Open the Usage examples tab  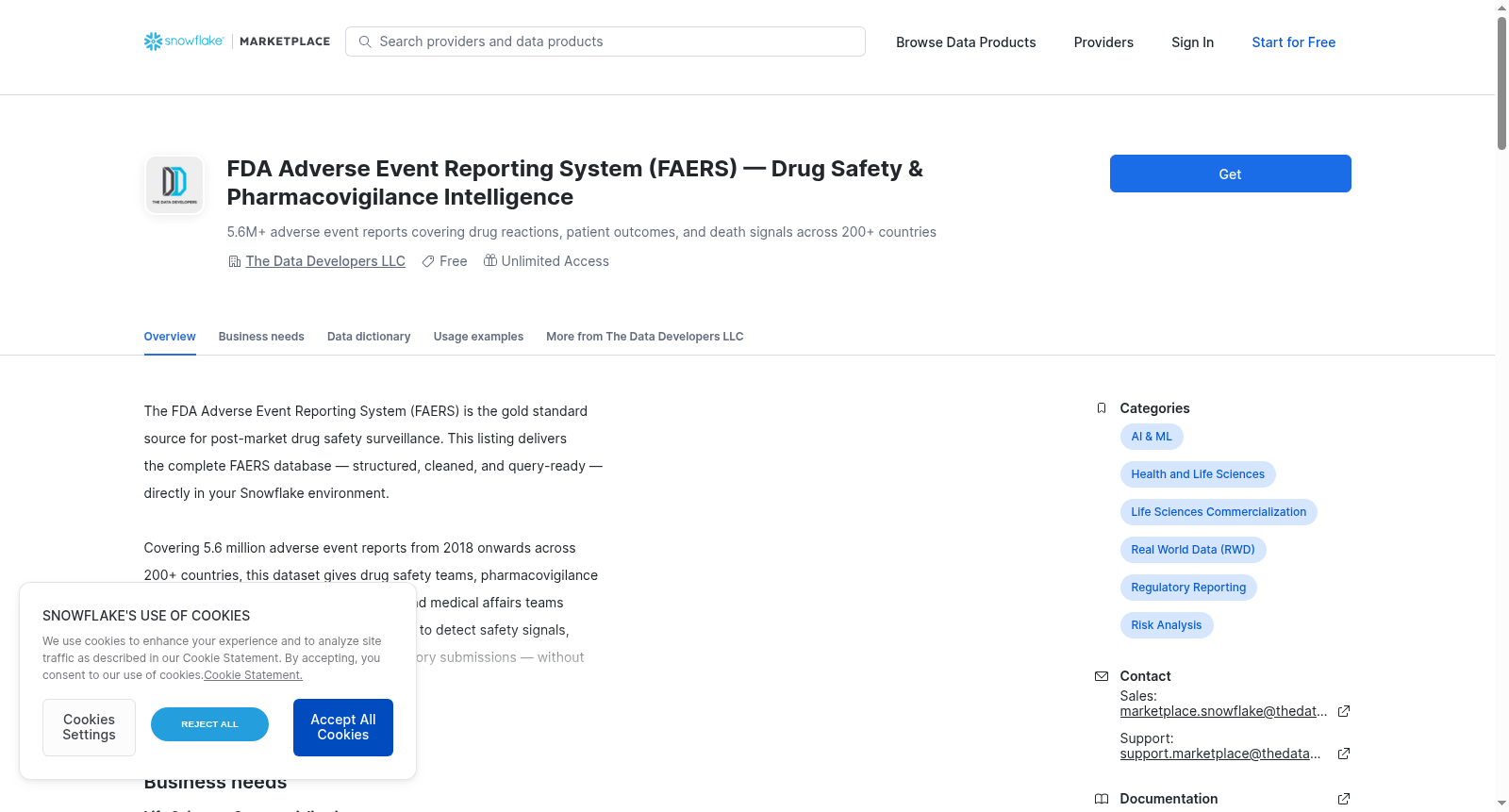(478, 337)
